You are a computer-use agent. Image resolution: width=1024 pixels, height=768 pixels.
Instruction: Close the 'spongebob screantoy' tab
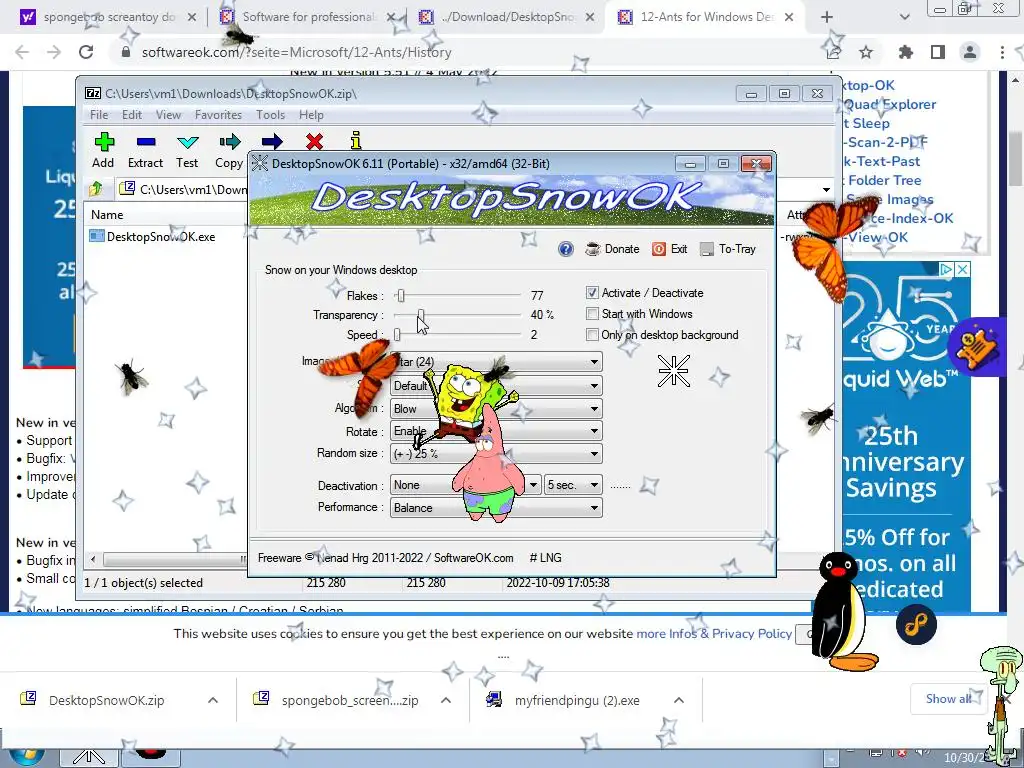pyautogui.click(x=192, y=18)
